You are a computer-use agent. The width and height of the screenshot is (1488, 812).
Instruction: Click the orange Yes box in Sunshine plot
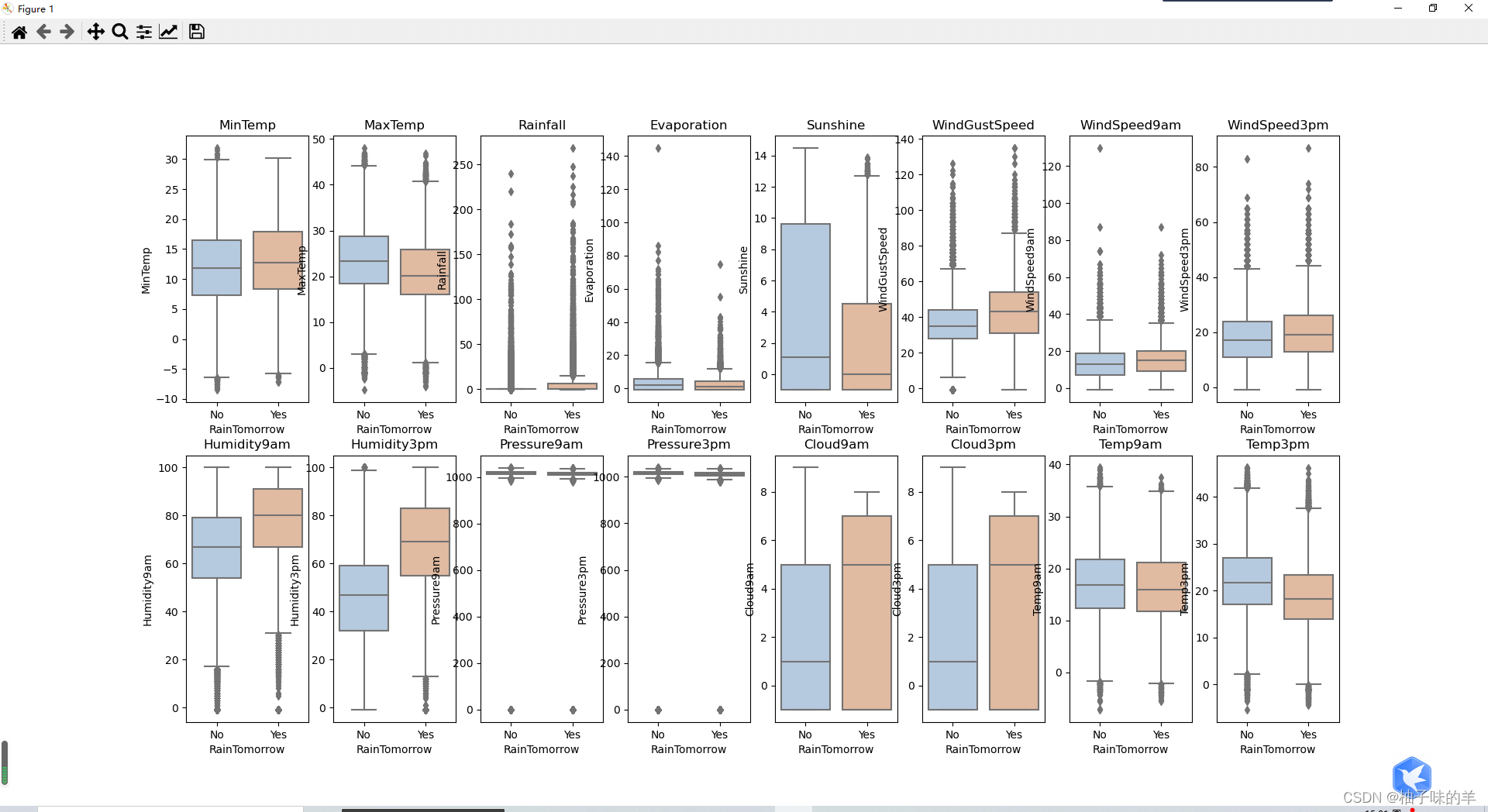[x=866, y=346]
